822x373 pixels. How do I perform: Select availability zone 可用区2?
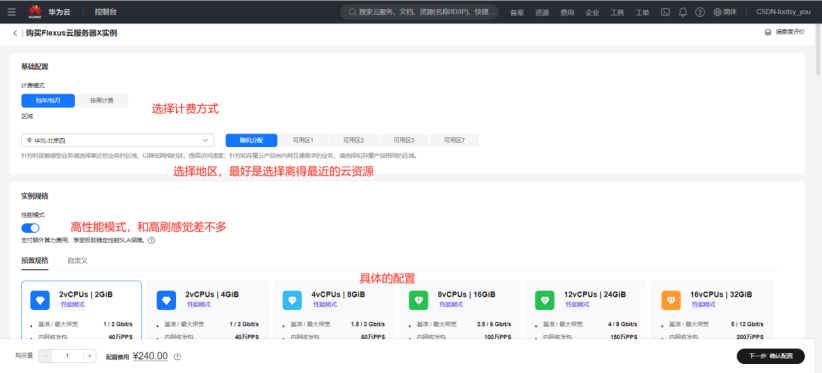pyautogui.click(x=353, y=140)
